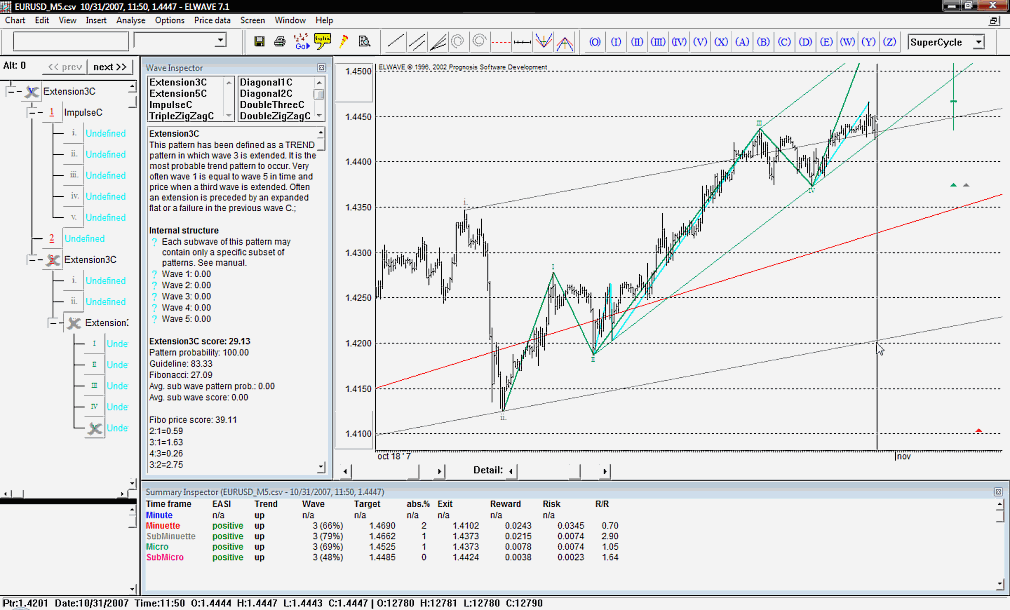This screenshot has width=1010, height=610.
Task: Click the Print icon in toolbar
Action: tap(280, 42)
